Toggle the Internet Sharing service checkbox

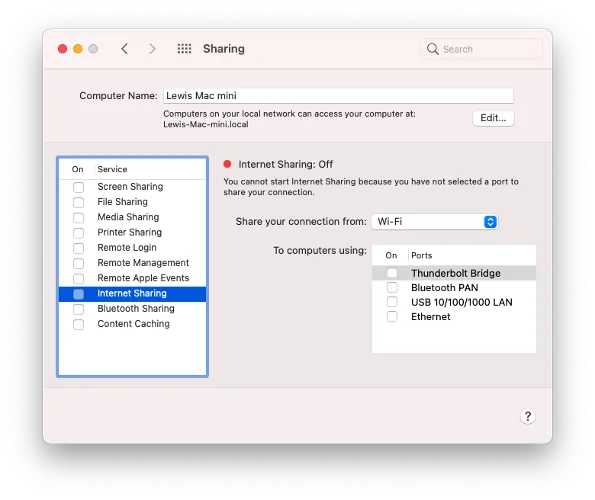(79, 294)
